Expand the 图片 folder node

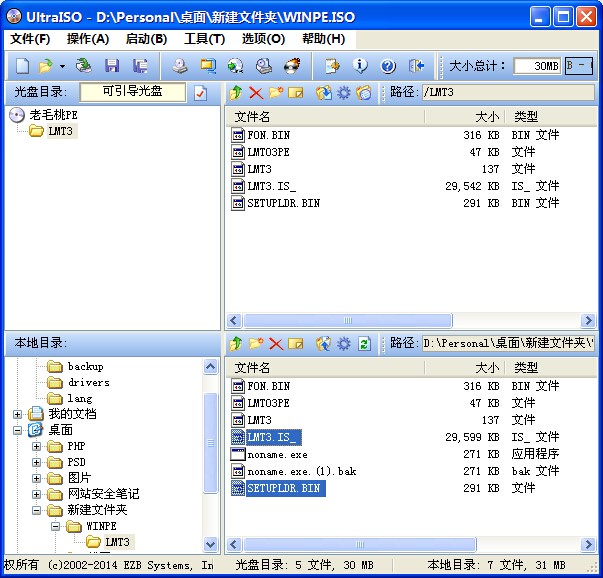37,478
